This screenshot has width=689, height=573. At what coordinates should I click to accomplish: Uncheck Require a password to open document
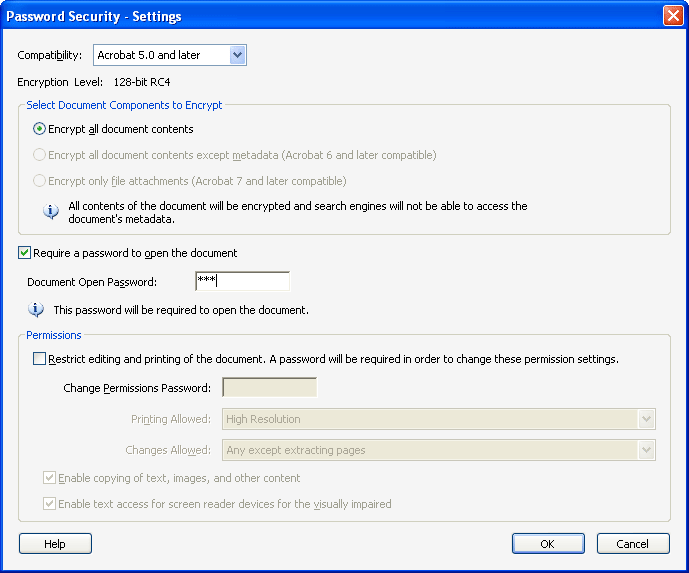[x=25, y=253]
